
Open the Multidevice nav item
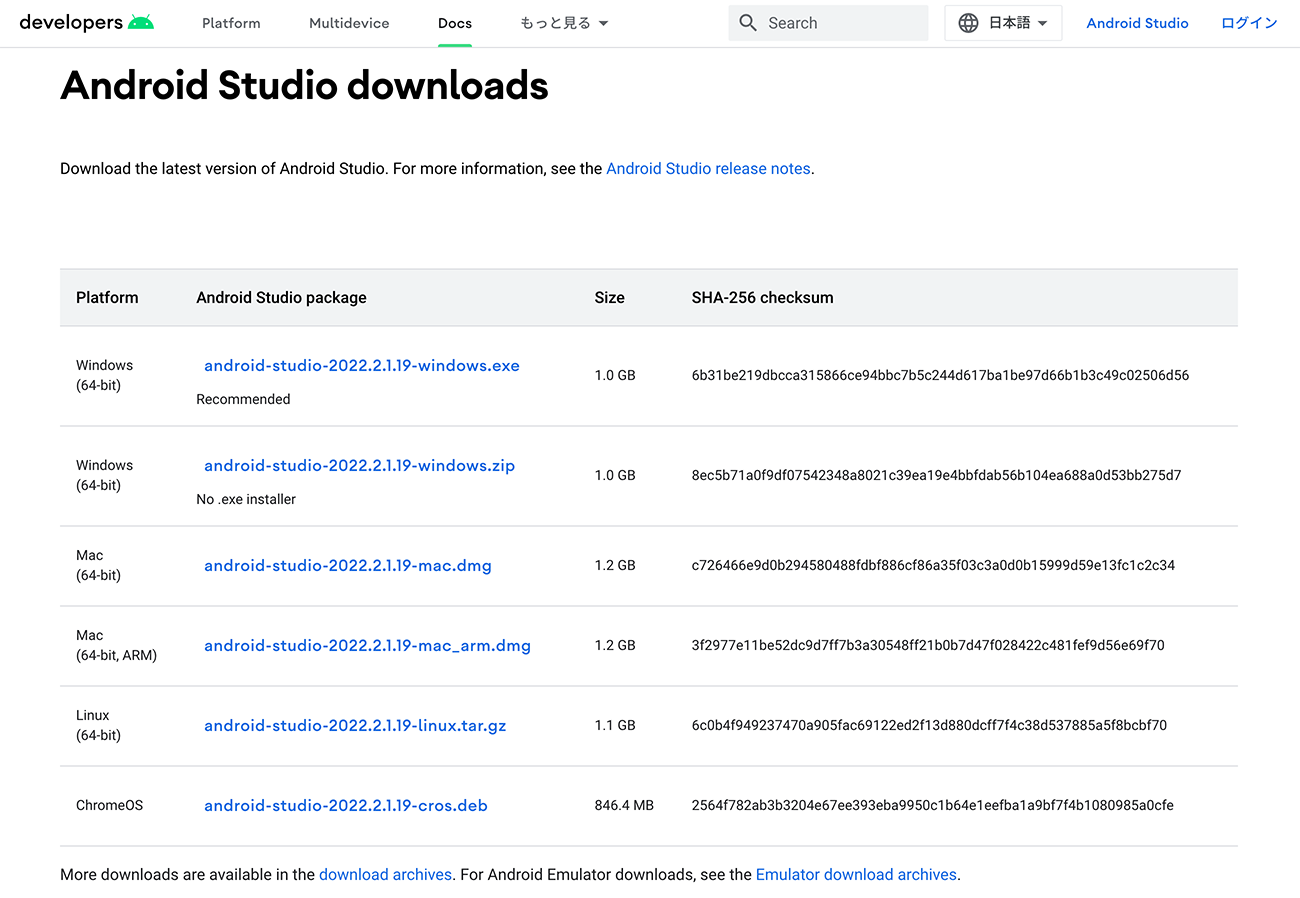(349, 23)
